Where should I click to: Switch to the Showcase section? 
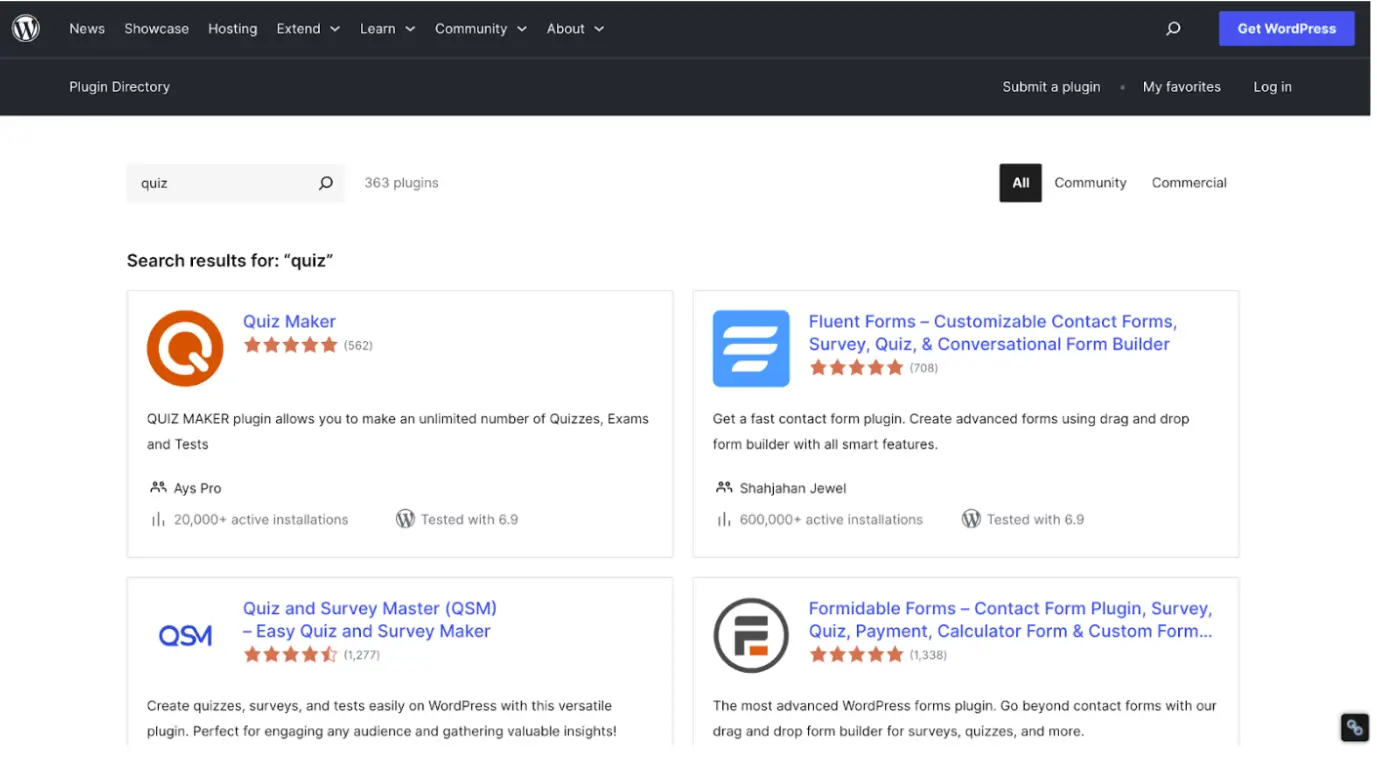click(156, 28)
